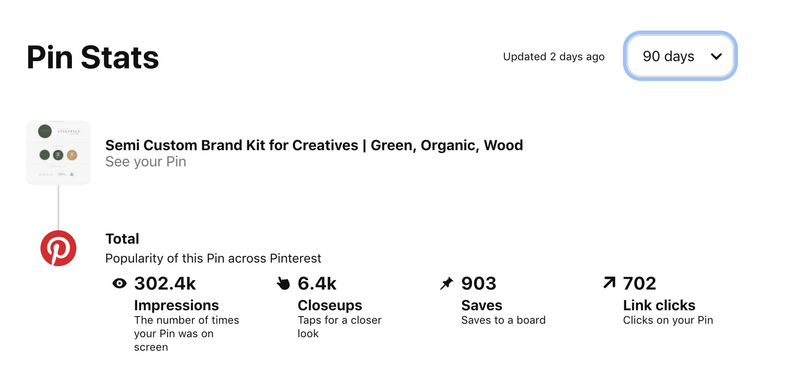Click the eye icon beside Impressions
Viewport: 800px width, 366px height.
point(119,283)
